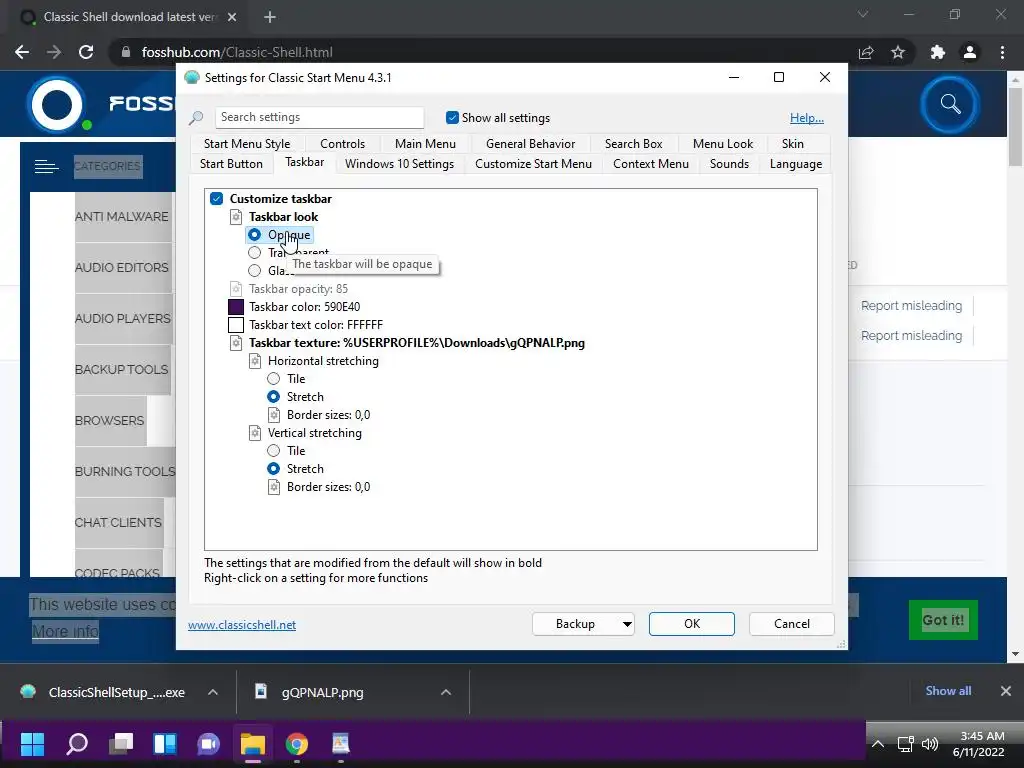Open the Start Button tab
This screenshot has height=768, width=1024.
click(x=231, y=164)
